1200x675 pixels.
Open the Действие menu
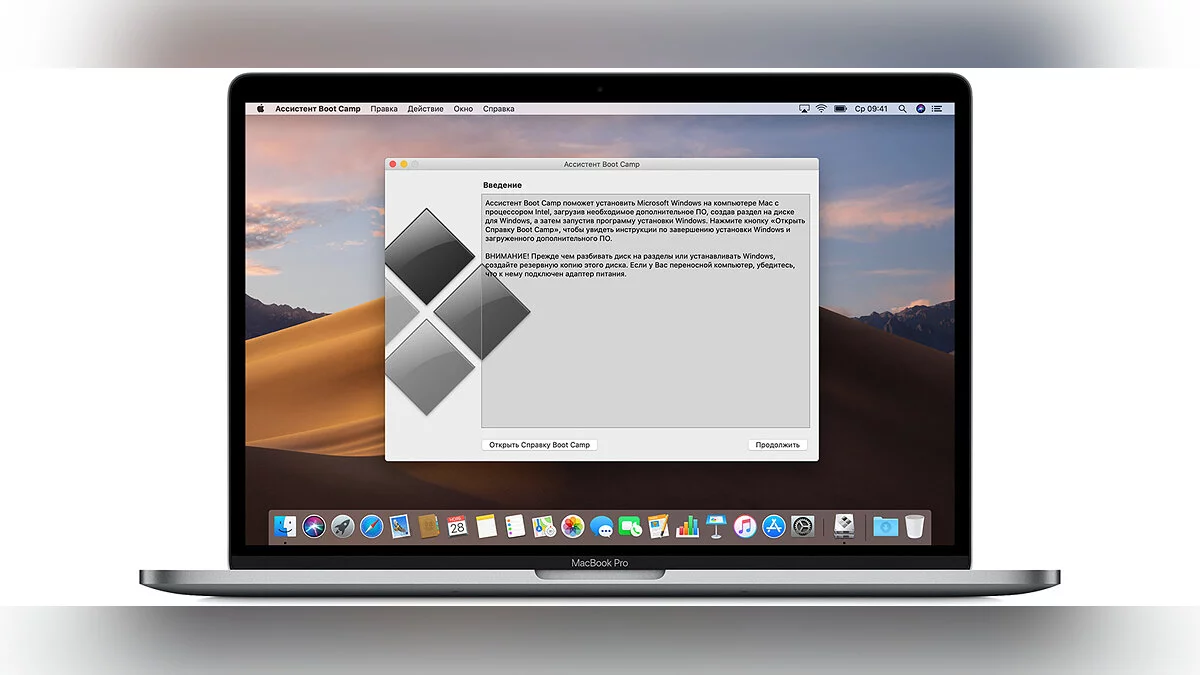425,108
